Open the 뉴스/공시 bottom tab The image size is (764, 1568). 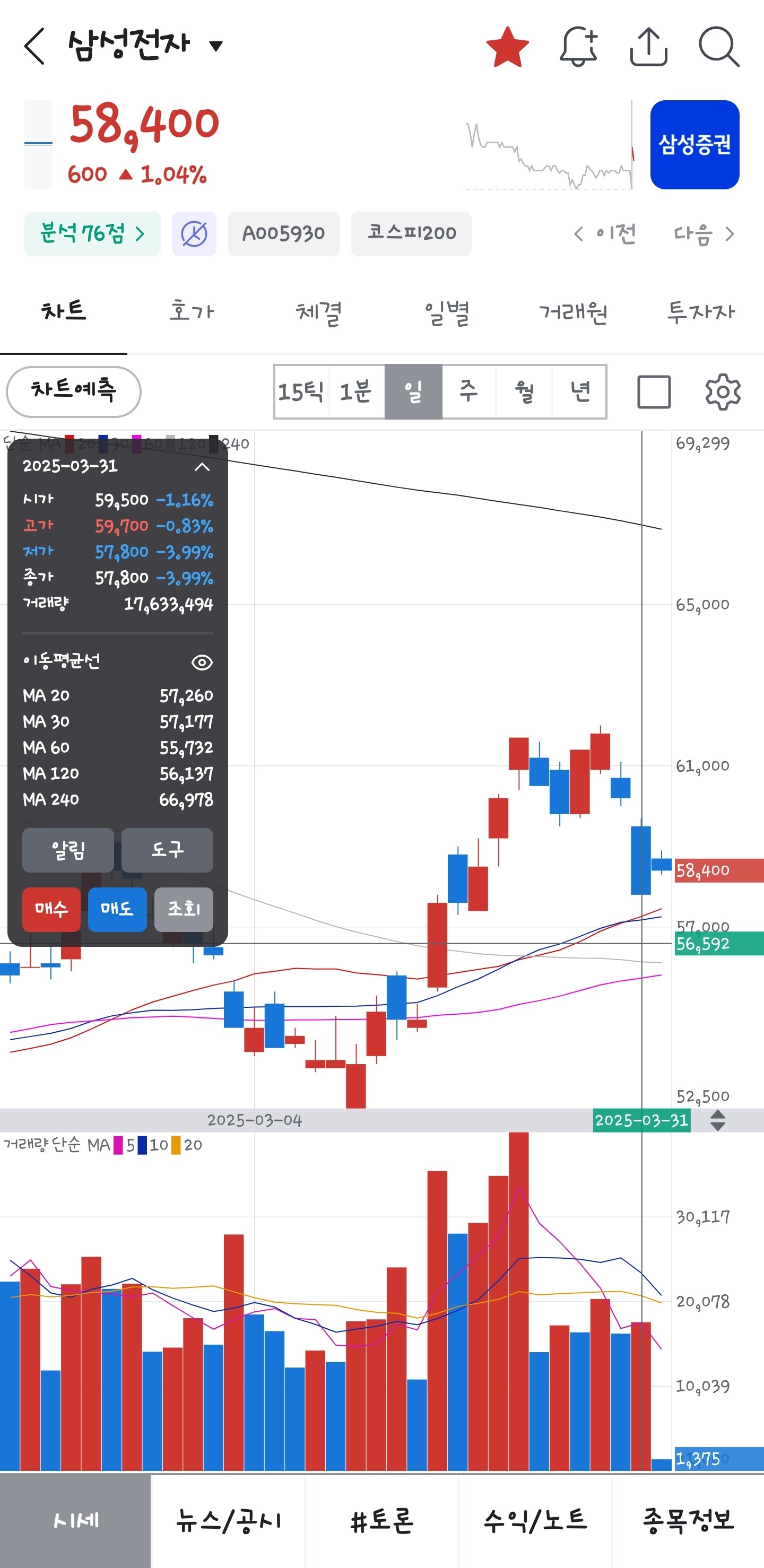coord(228,1521)
